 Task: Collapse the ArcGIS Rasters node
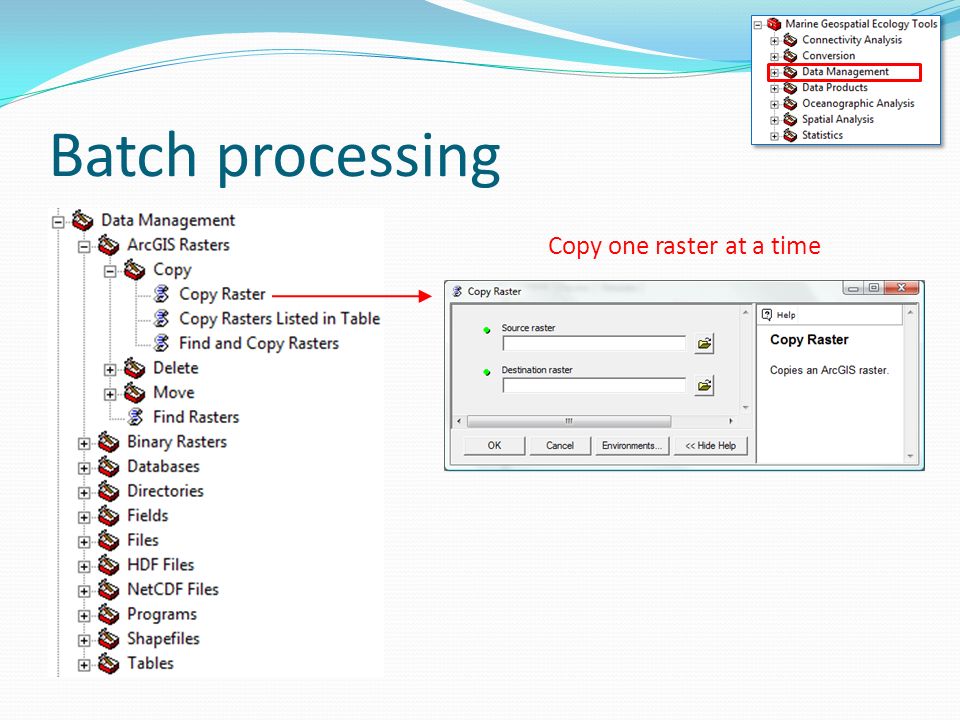84,247
